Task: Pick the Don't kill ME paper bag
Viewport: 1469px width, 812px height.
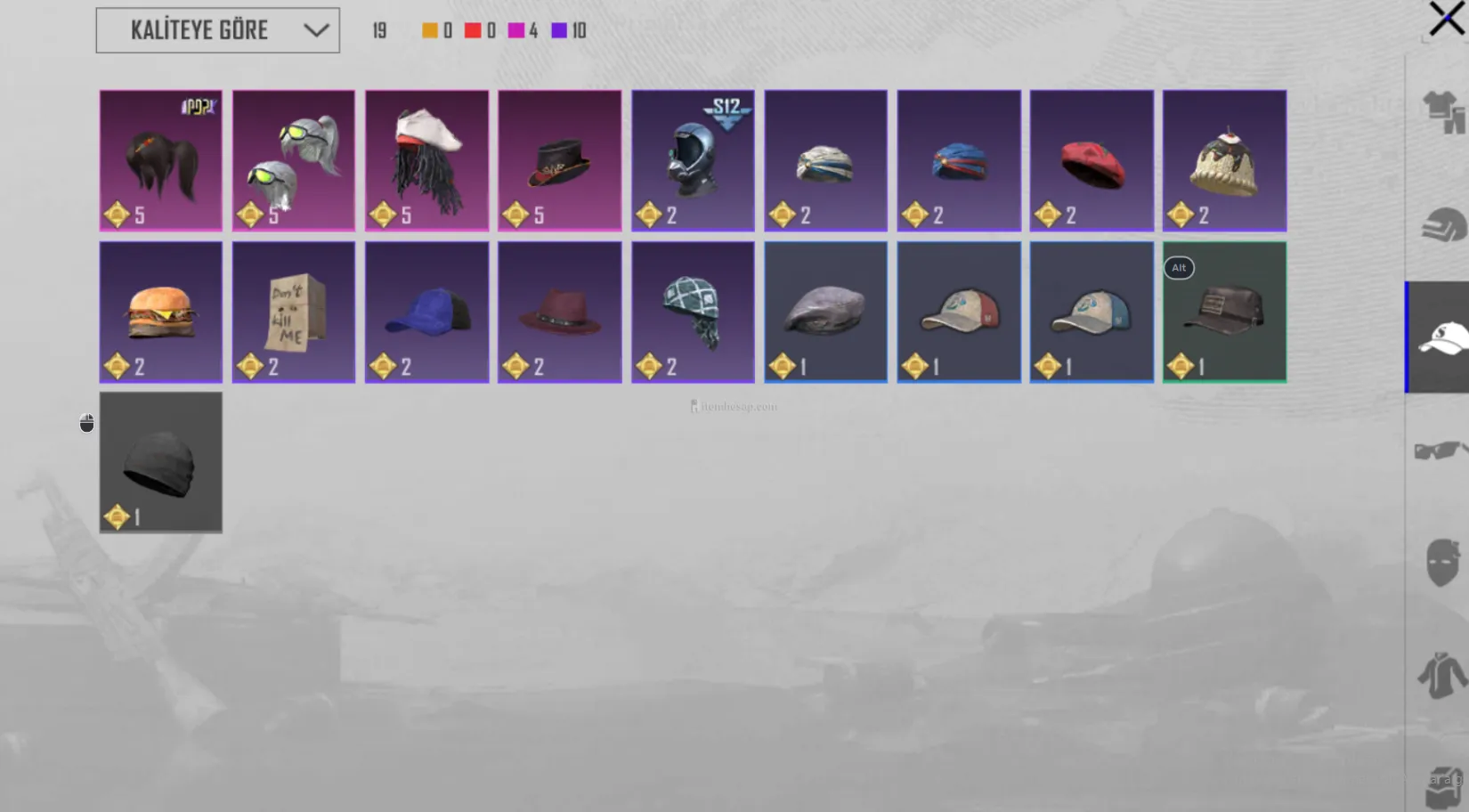Action: tap(294, 312)
